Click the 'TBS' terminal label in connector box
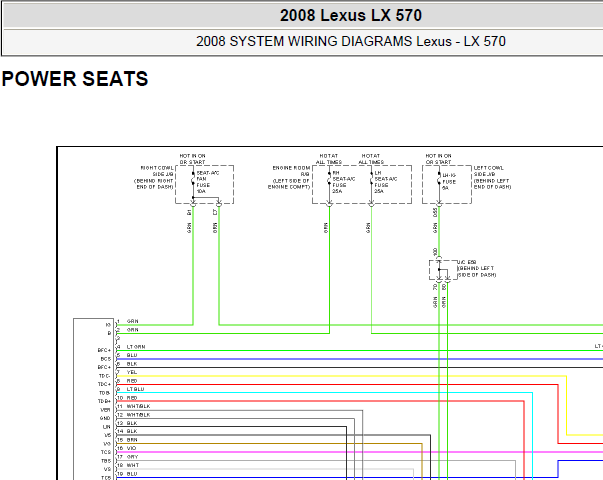603x480 pixels. [106, 461]
